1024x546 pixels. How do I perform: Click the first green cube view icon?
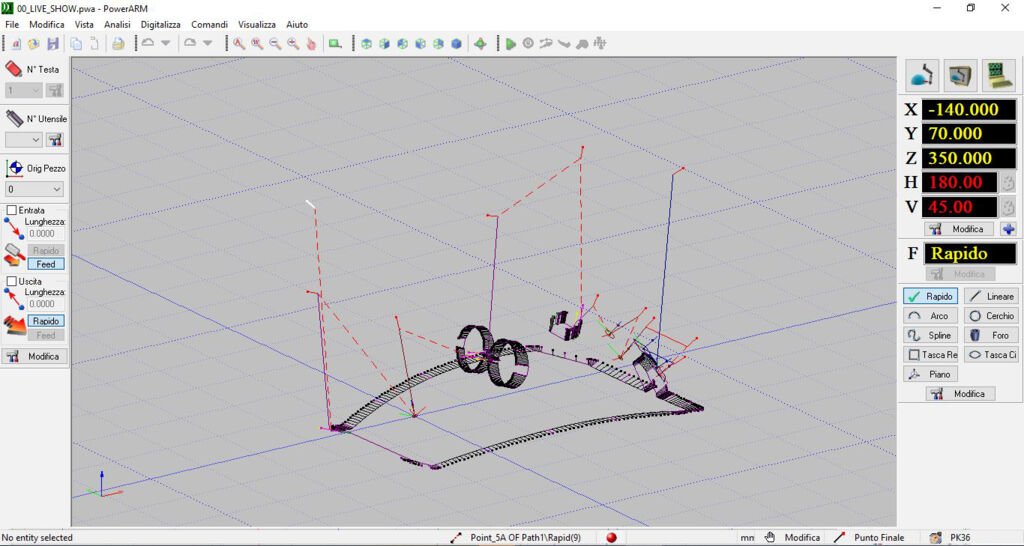[x=366, y=44]
